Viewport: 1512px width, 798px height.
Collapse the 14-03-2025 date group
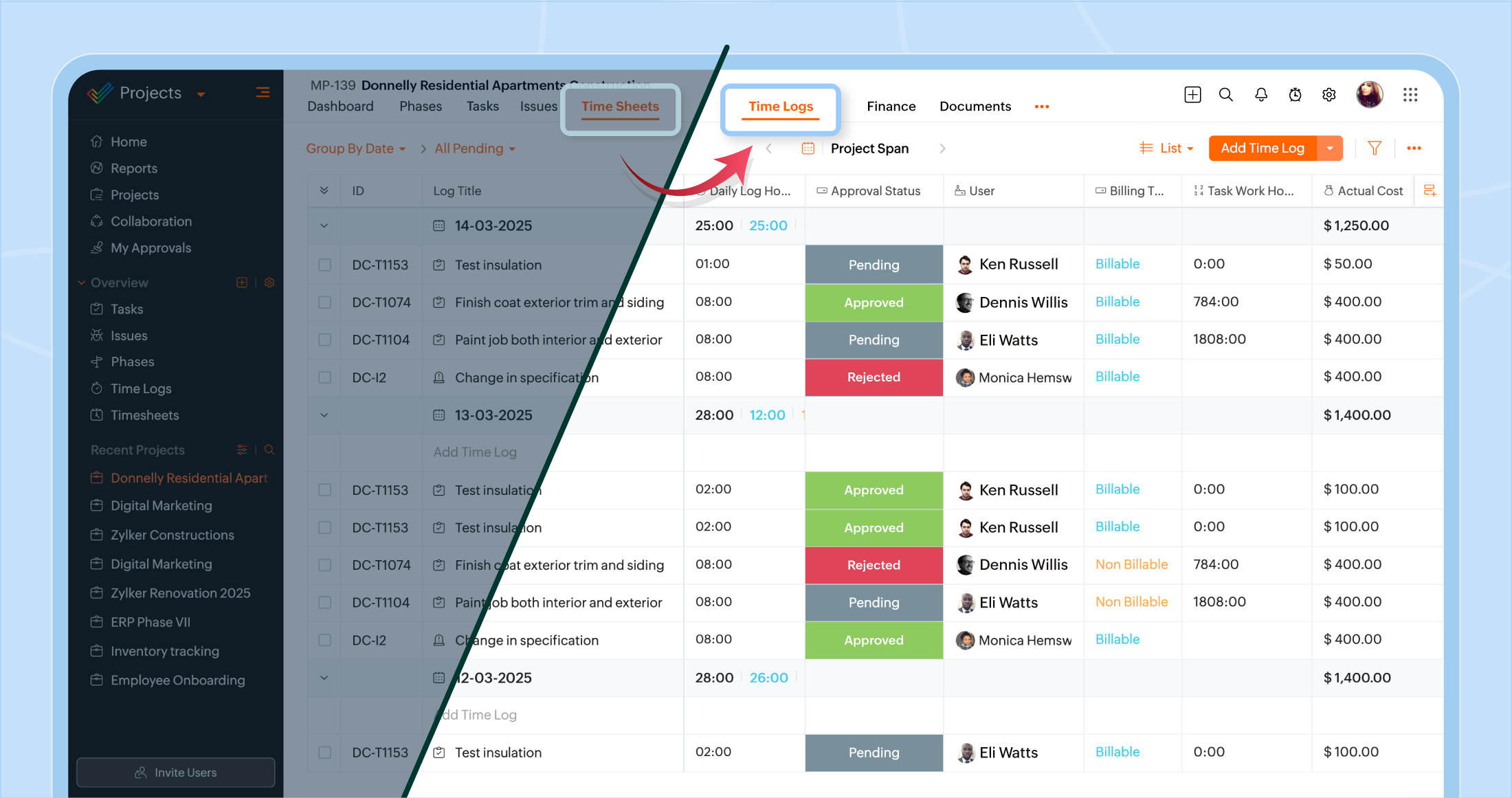pyautogui.click(x=324, y=225)
